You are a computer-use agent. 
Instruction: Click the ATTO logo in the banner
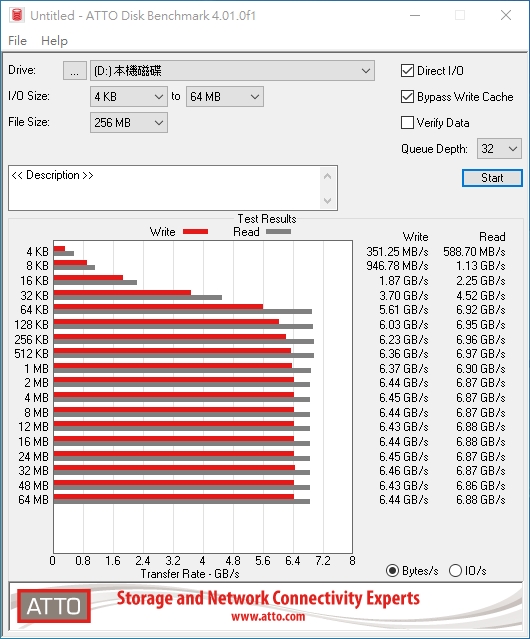(x=54, y=606)
